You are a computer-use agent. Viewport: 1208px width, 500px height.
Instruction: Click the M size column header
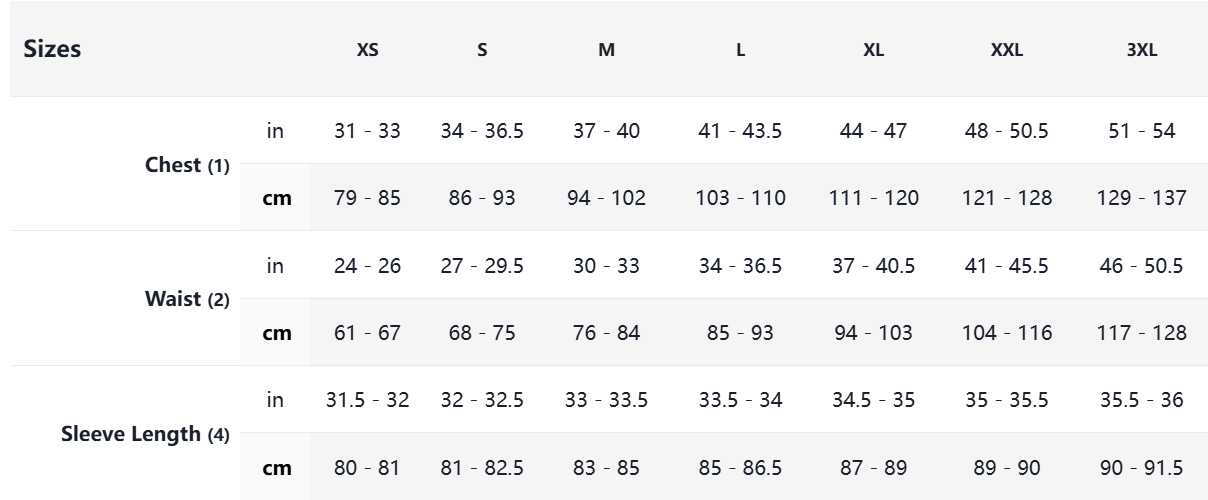(x=606, y=50)
